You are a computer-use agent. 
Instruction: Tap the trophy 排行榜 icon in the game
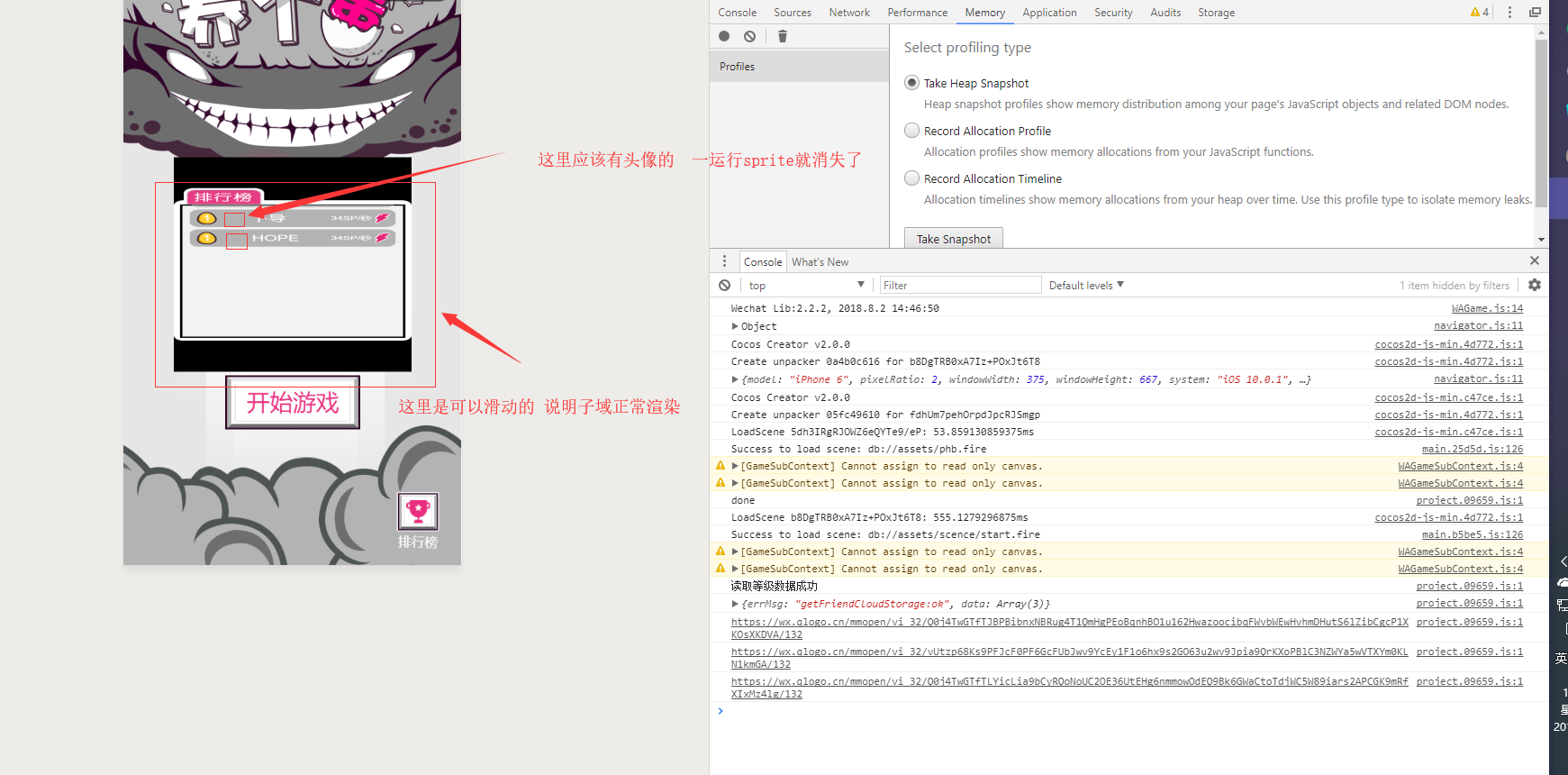[418, 512]
